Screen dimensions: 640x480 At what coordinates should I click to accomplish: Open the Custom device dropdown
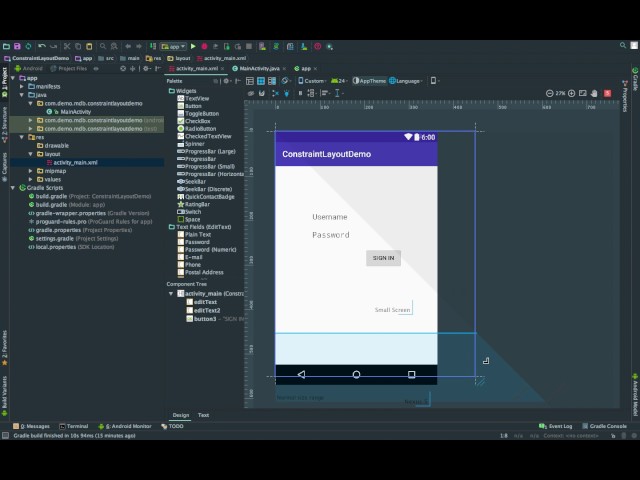pyautogui.click(x=312, y=81)
